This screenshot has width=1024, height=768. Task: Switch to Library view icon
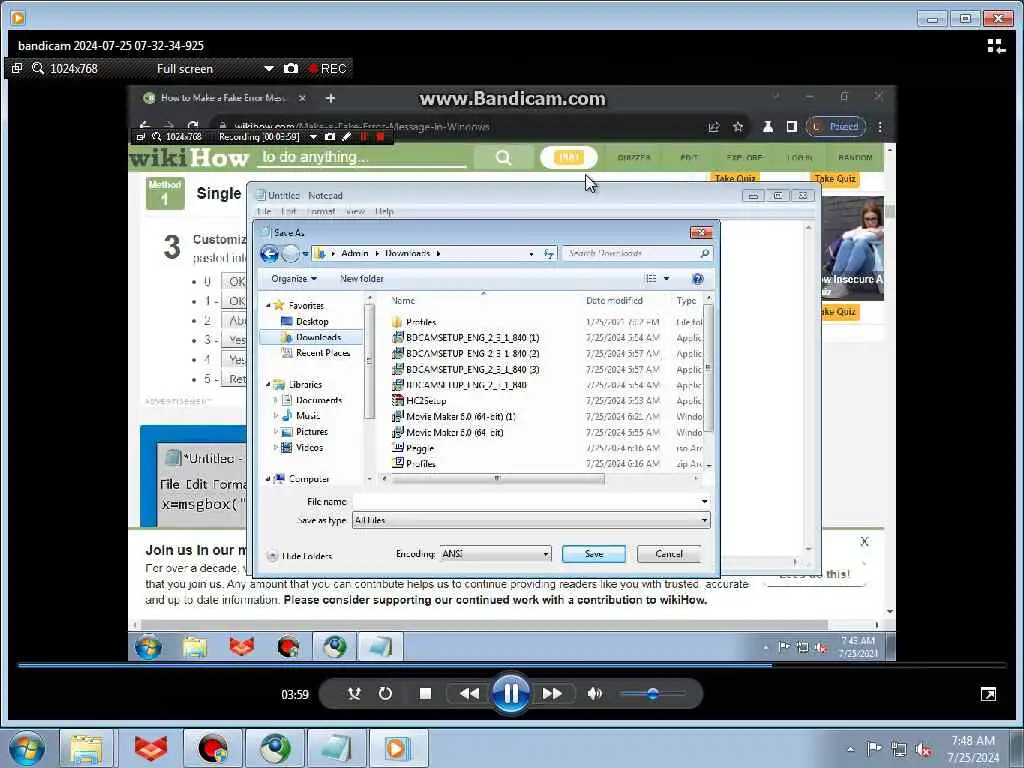[x=996, y=46]
